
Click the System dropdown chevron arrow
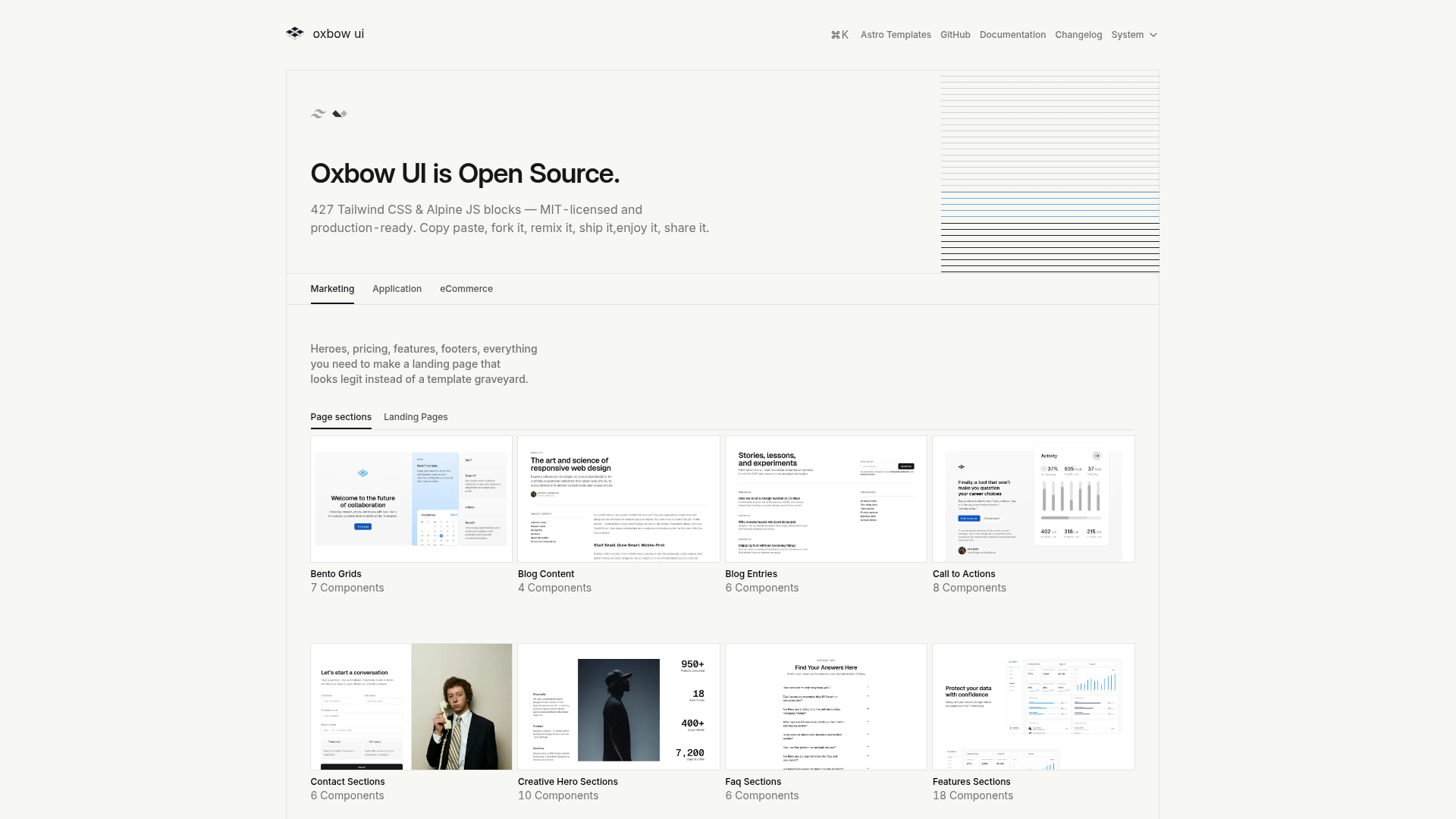pos(1153,35)
